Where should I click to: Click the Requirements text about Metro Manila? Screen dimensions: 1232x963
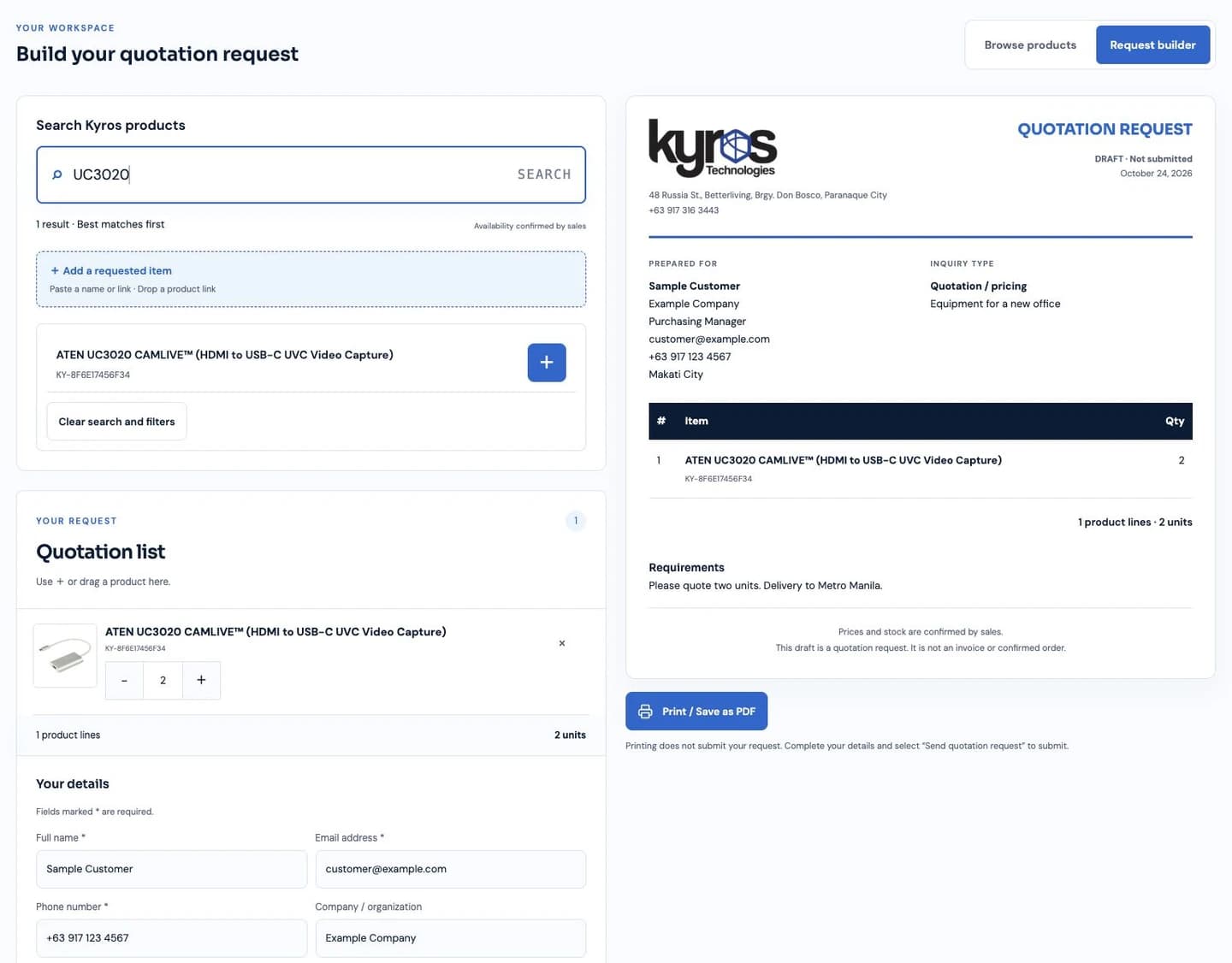[x=765, y=586]
